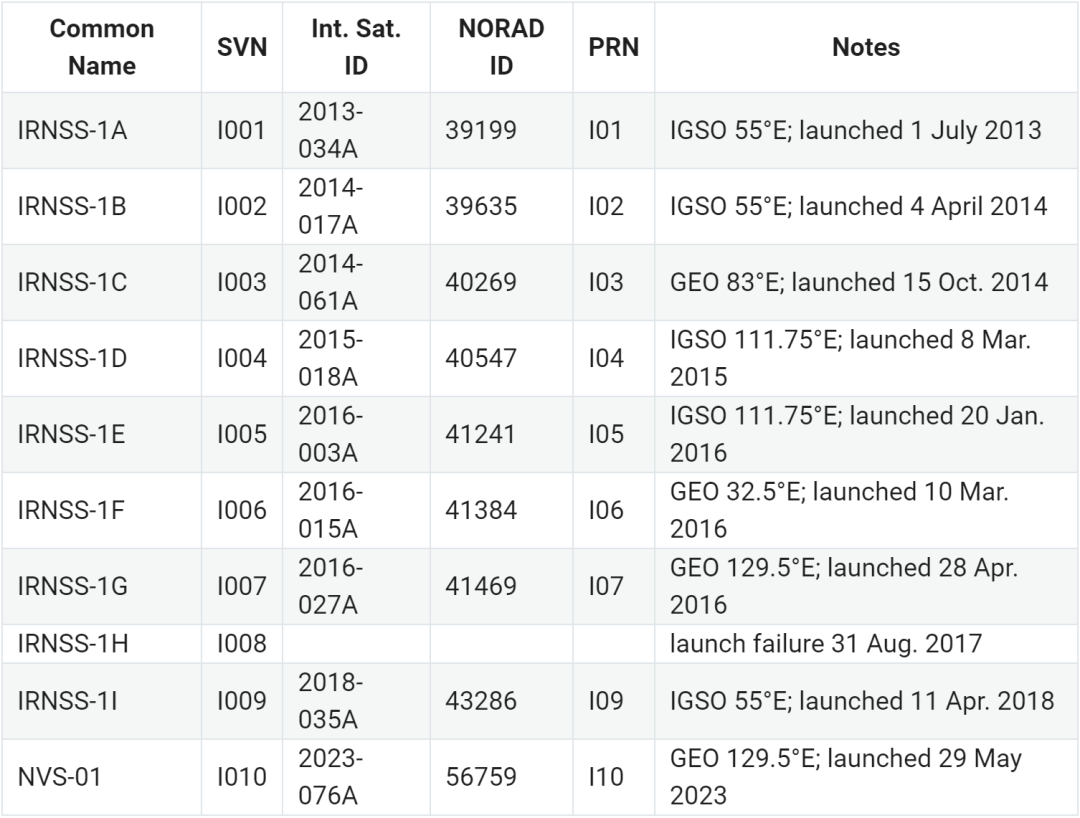Select NORAD ID 41384
This screenshot has height=818, width=1080.
coord(481,511)
